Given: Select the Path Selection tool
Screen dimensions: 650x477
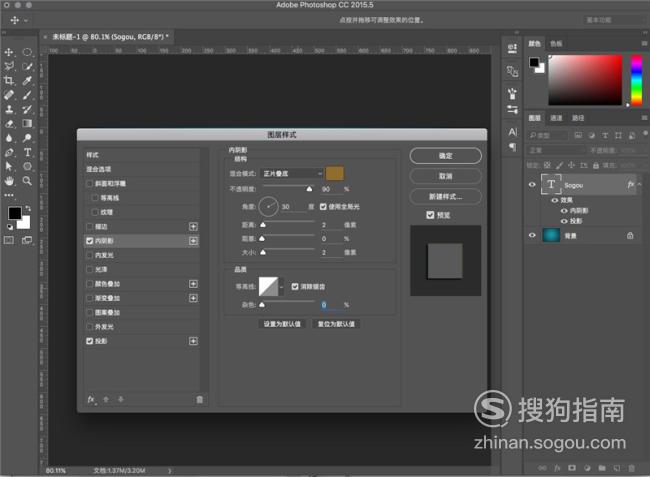Looking at the screenshot, I should 9,166.
